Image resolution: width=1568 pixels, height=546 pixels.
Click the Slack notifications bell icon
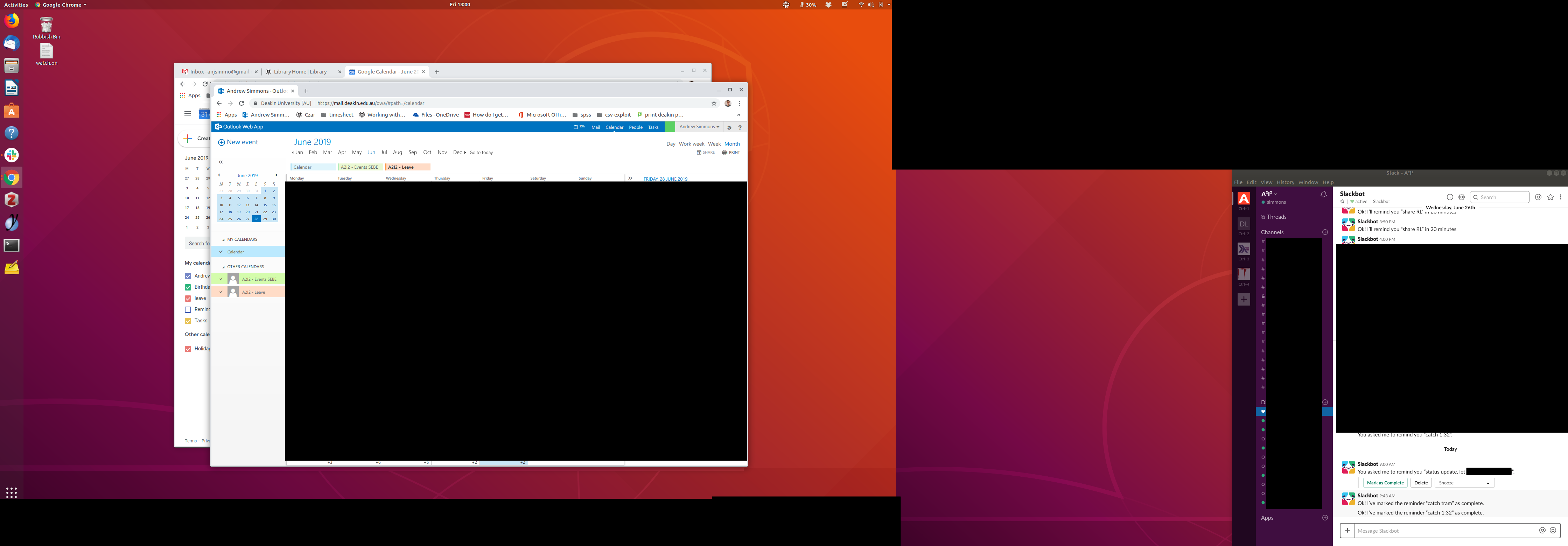1323,194
